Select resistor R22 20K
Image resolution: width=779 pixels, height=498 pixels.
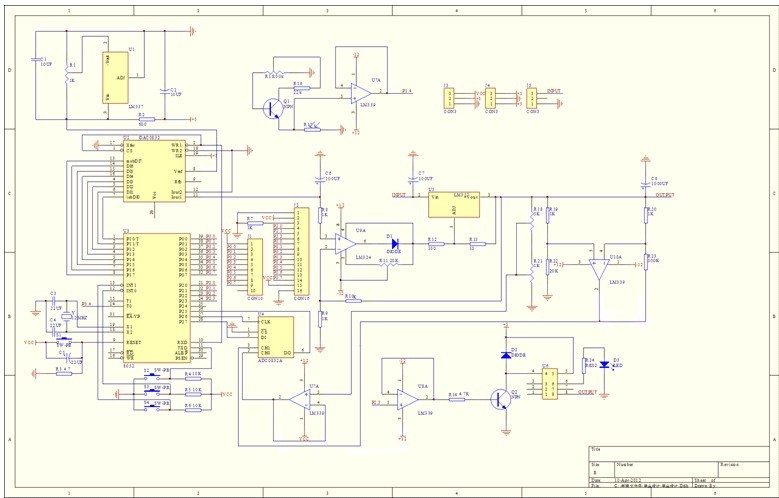[547, 267]
